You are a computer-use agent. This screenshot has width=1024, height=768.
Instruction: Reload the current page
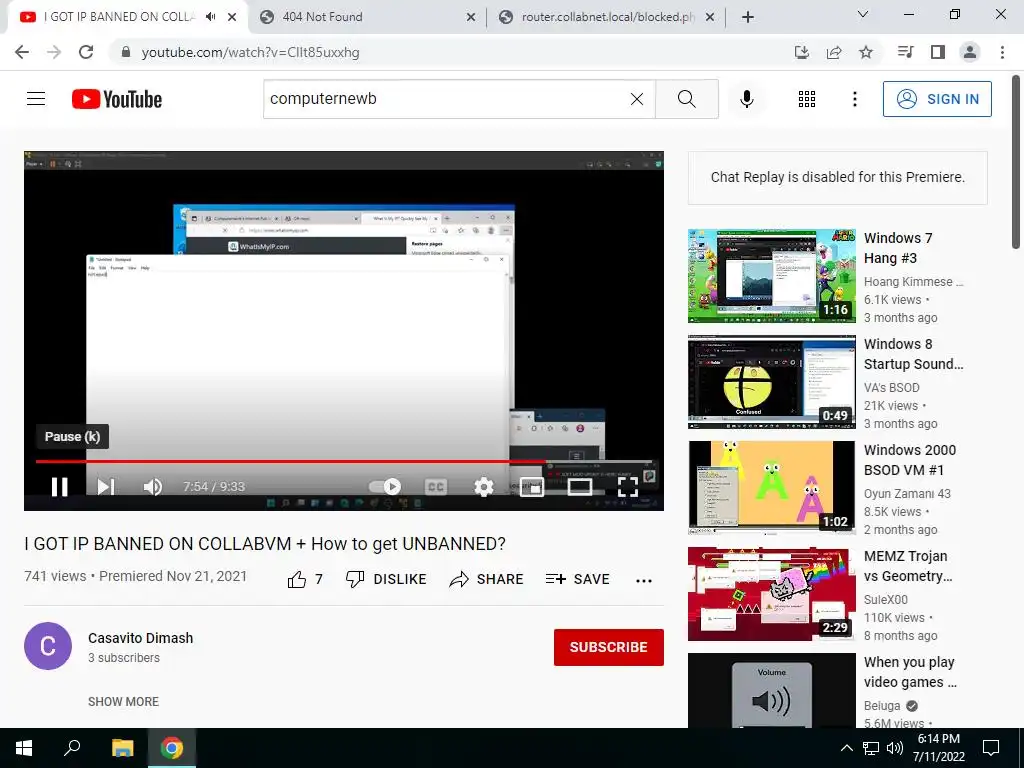86,52
